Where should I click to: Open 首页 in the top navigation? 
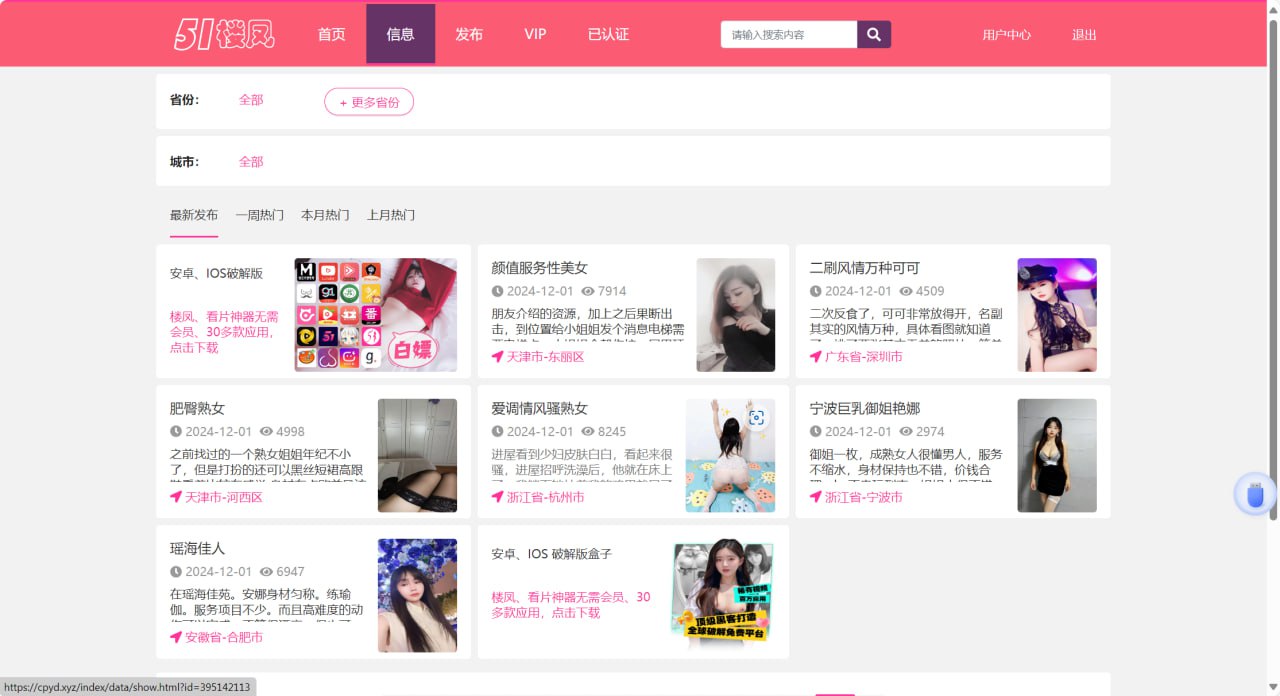pyautogui.click(x=331, y=34)
